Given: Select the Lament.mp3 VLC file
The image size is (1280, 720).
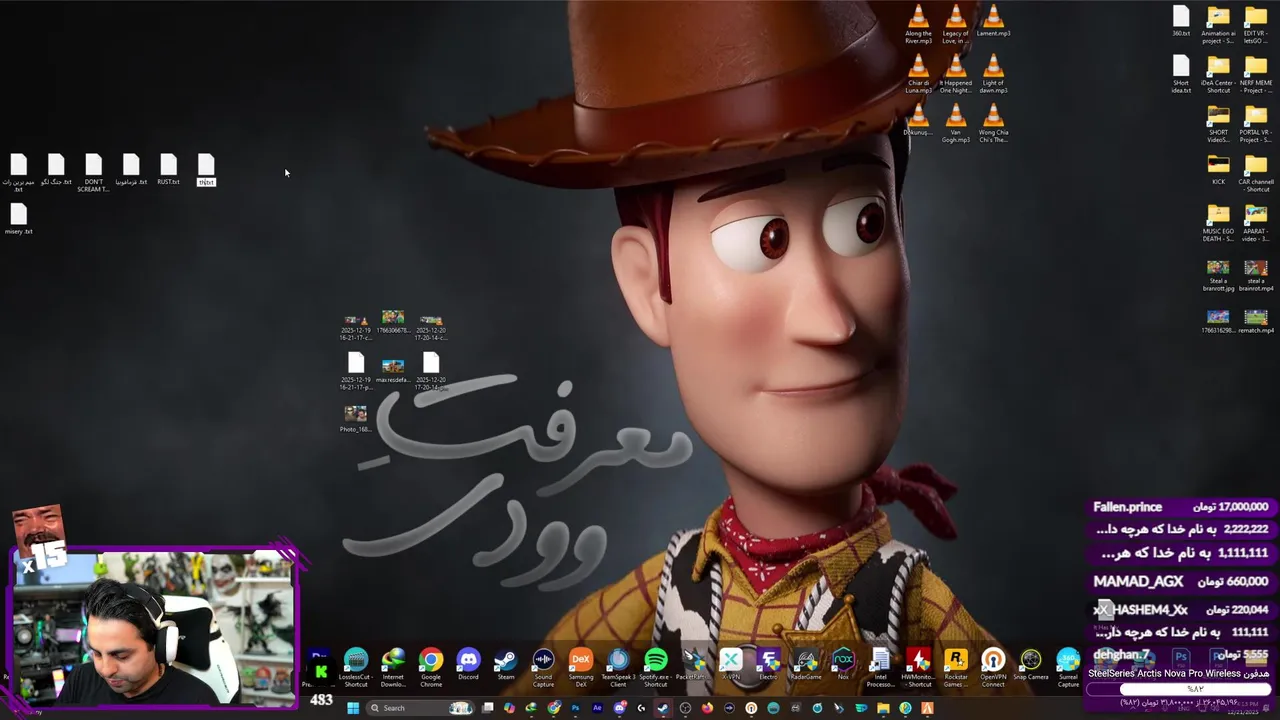Looking at the screenshot, I should tap(993, 20).
